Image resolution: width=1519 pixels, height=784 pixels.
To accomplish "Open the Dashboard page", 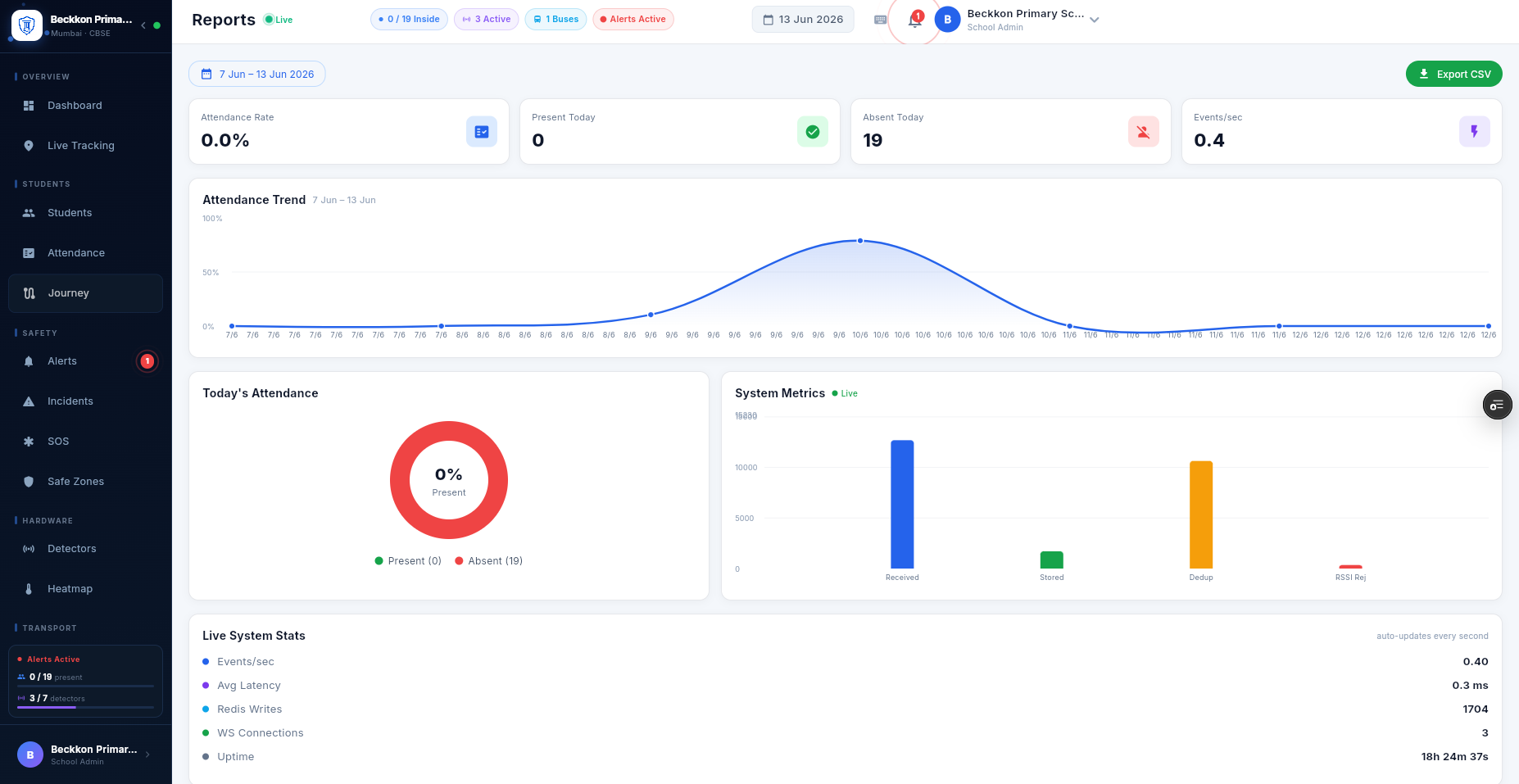I will 85,106.
